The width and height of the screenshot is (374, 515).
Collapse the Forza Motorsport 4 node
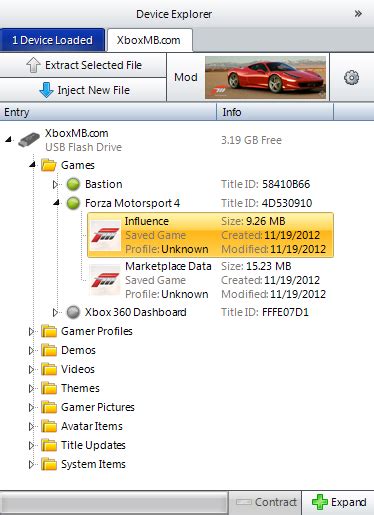click(x=56, y=202)
